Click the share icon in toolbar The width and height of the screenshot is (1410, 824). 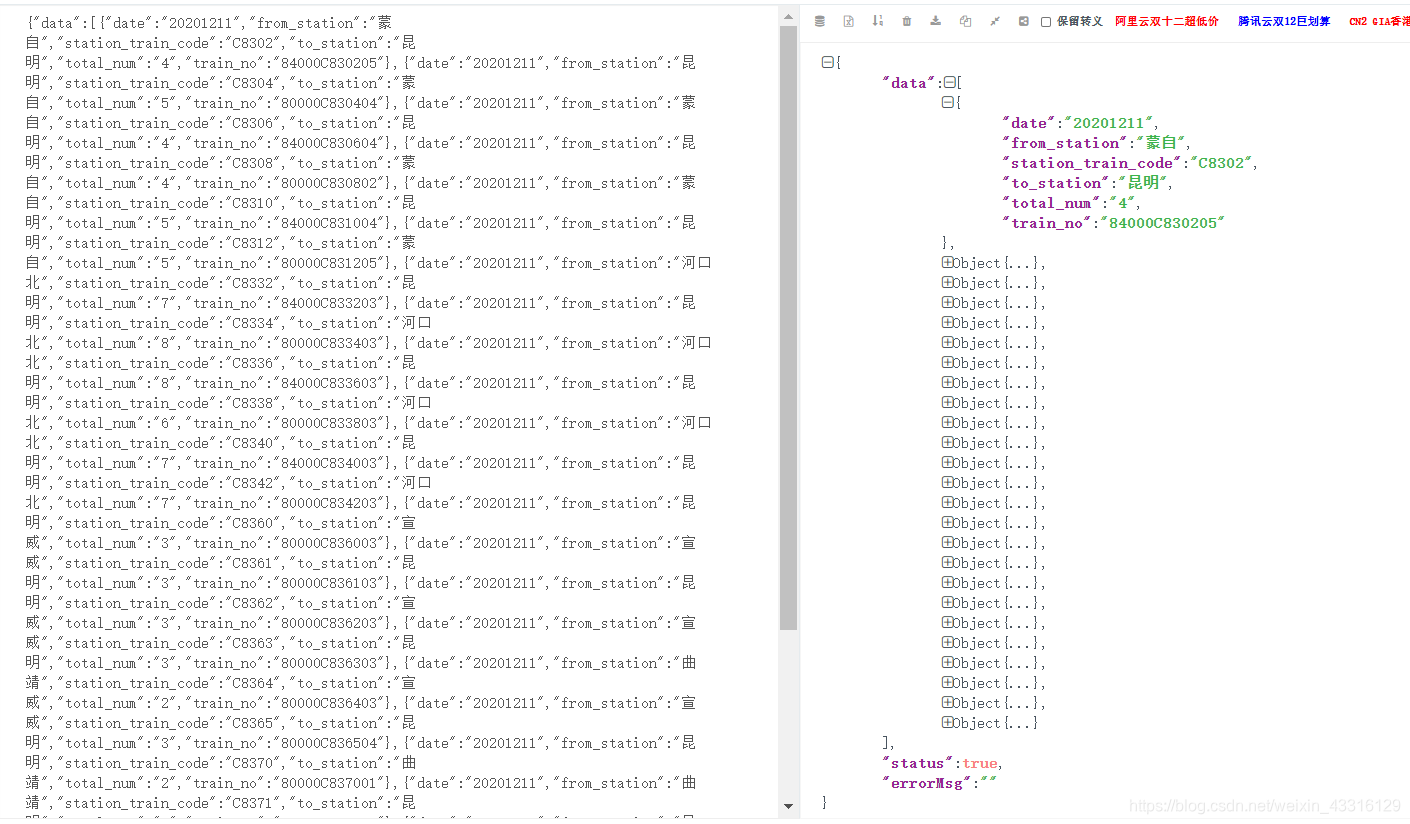point(1024,21)
